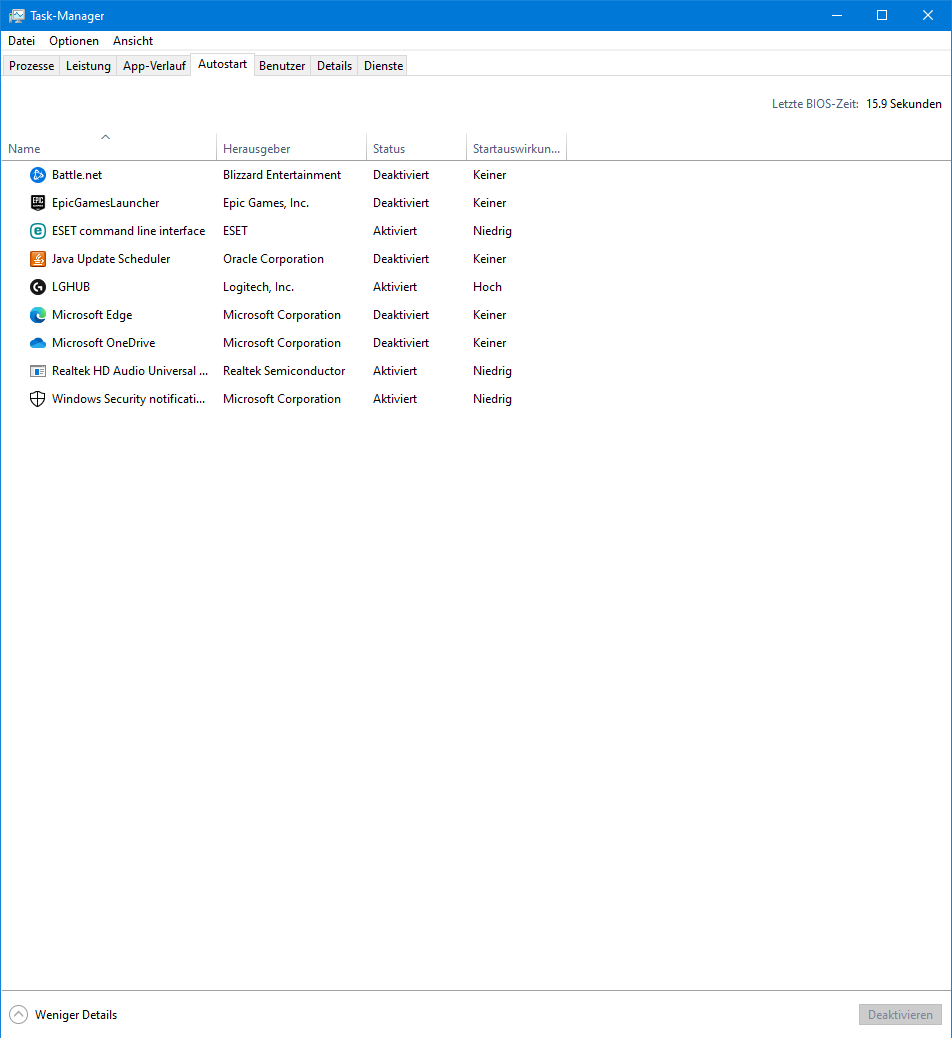Click Aktiviert status in the LGHUB row
The width and height of the screenshot is (952, 1038).
pos(395,287)
